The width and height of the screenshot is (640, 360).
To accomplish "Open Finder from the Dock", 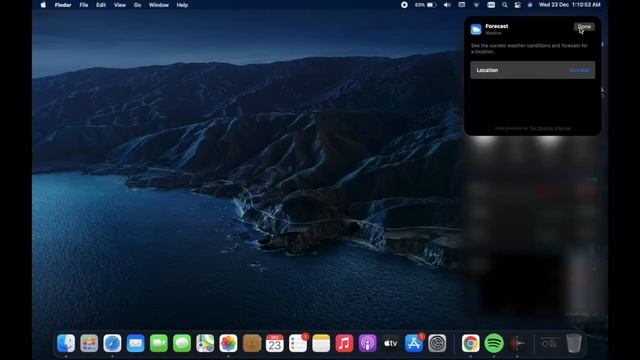I will tap(66, 343).
